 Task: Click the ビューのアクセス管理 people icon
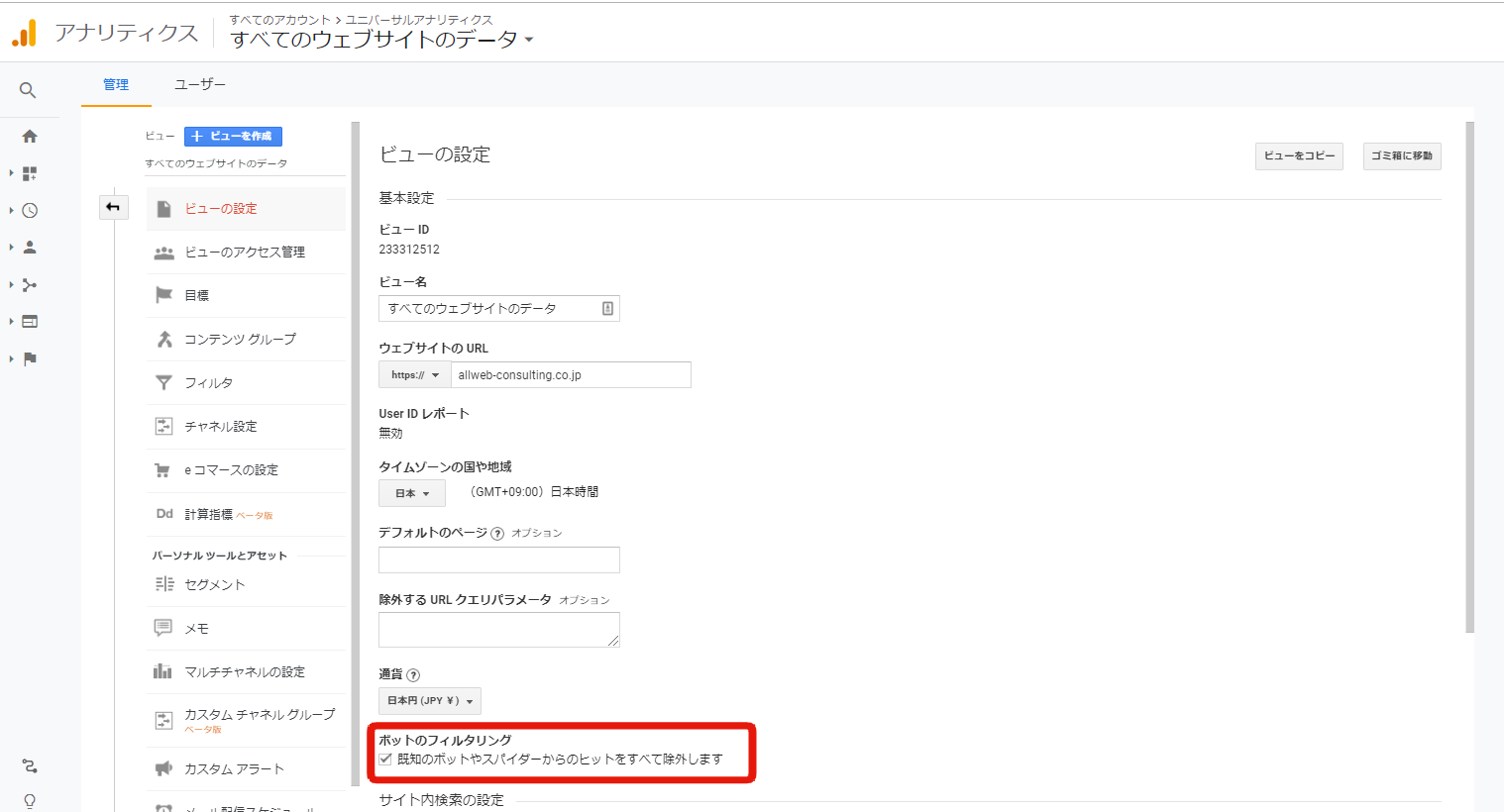tap(164, 254)
